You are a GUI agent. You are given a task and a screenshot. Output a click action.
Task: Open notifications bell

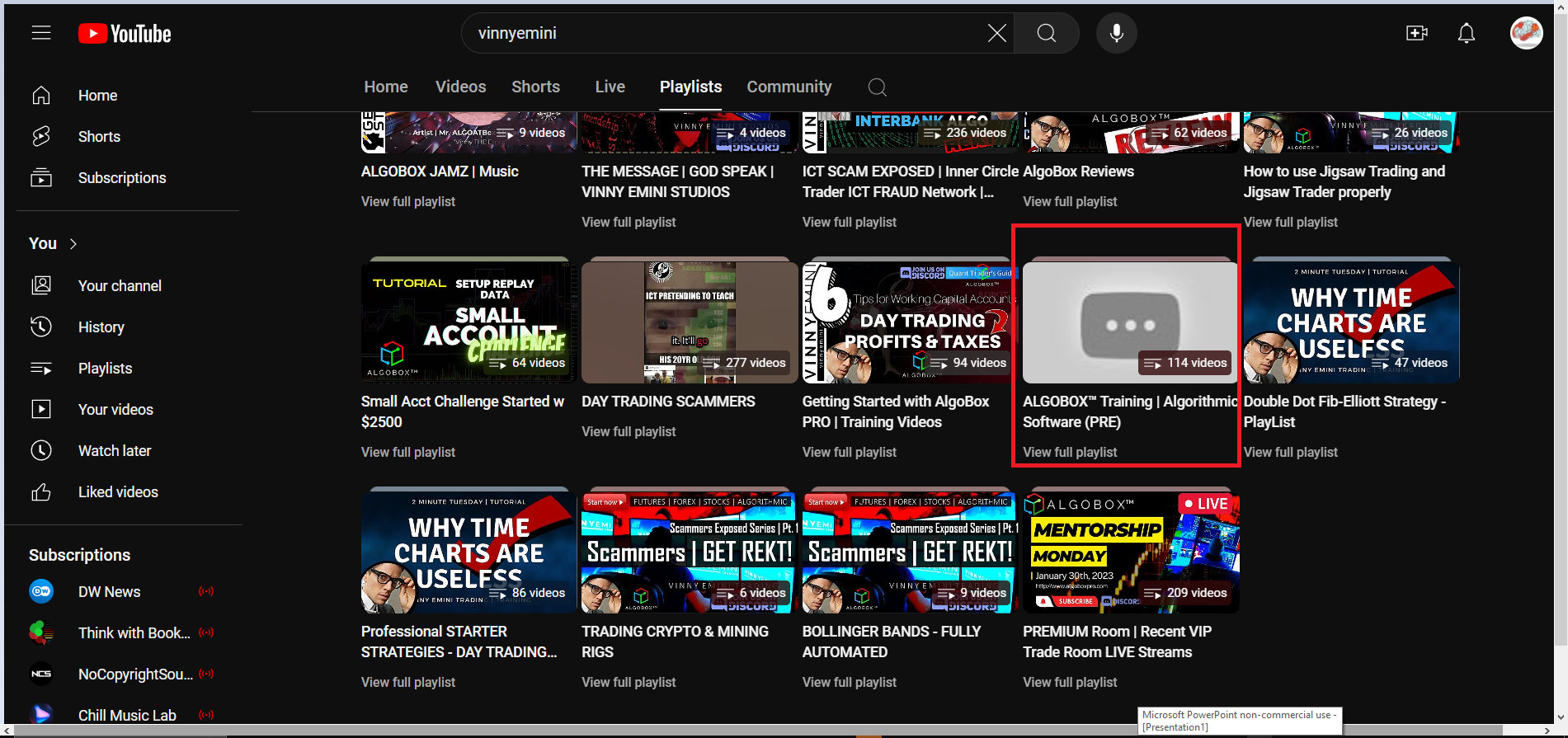(1466, 33)
